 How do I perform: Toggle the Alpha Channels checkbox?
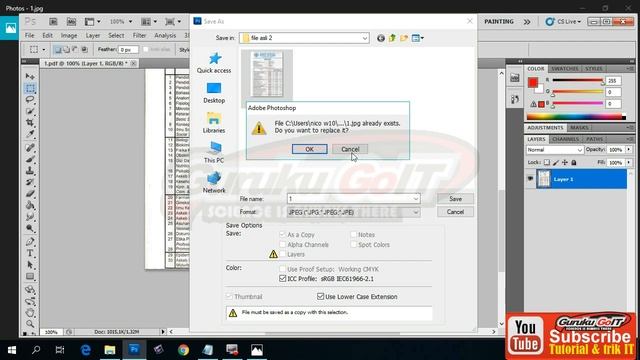(x=282, y=244)
